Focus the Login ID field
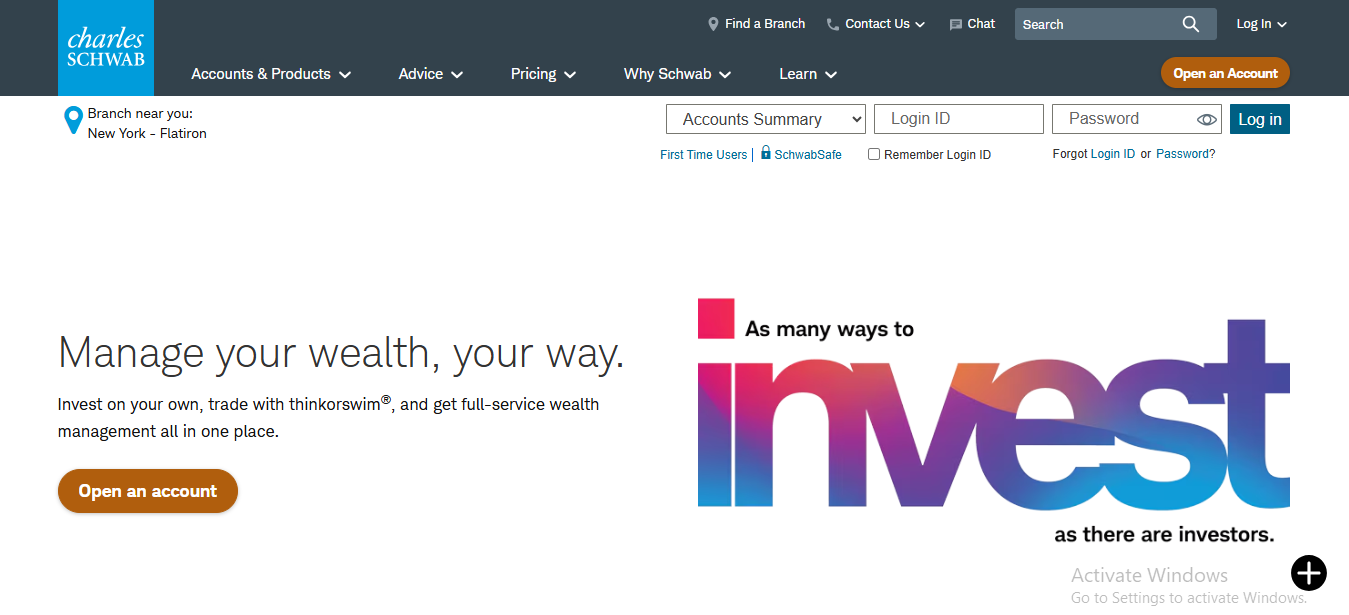 959,119
